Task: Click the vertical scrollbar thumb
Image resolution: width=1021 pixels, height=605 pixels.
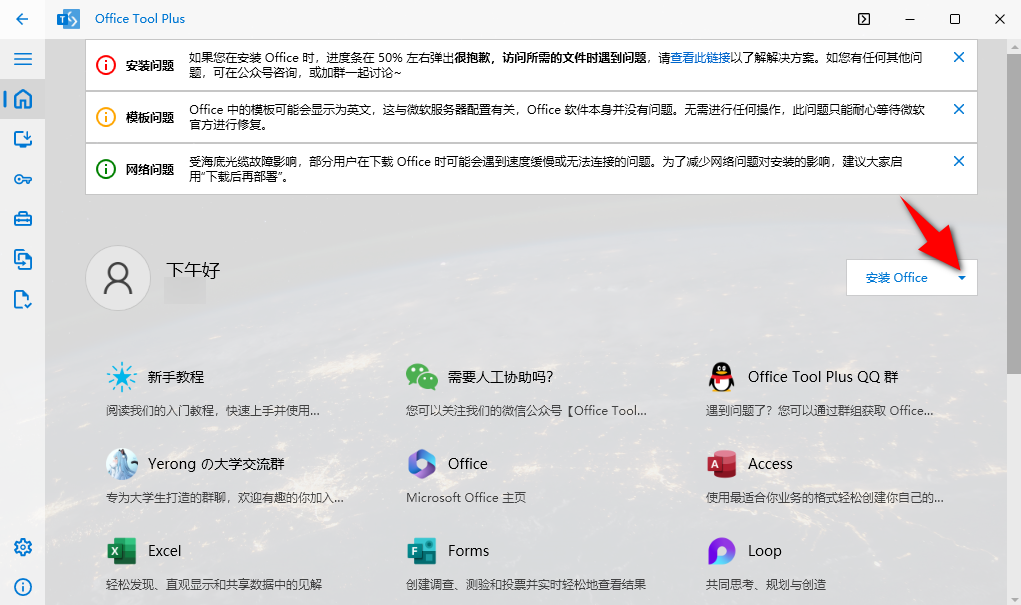Action: [x=1013, y=214]
